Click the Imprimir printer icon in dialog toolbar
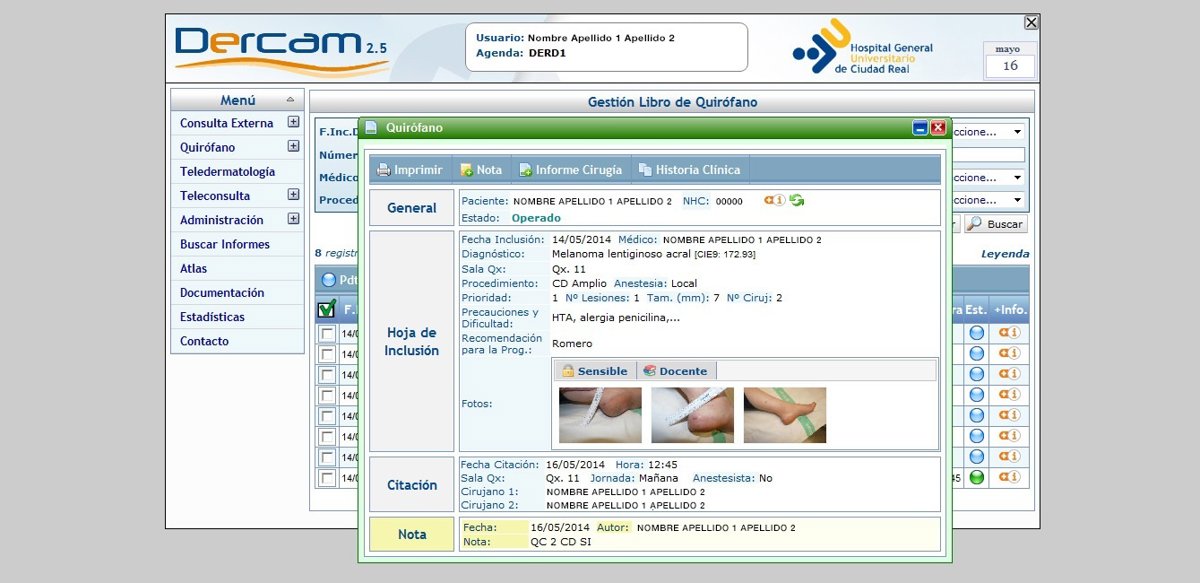The image size is (1200, 583). point(384,170)
